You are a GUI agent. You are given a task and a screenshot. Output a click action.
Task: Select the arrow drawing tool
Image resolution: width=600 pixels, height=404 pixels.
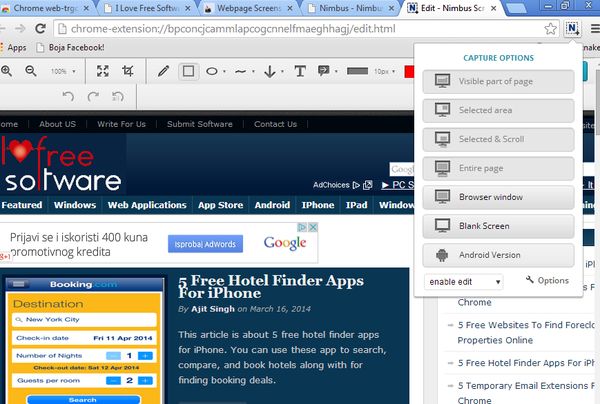[x=270, y=71]
